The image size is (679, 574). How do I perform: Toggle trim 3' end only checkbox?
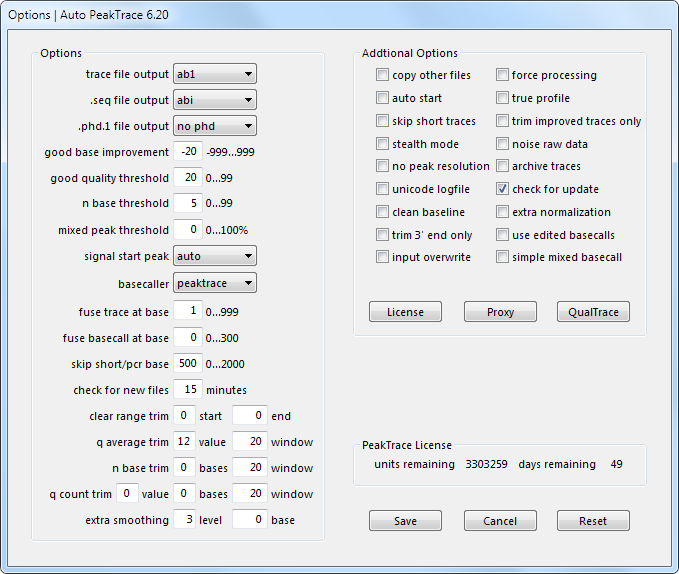[382, 235]
